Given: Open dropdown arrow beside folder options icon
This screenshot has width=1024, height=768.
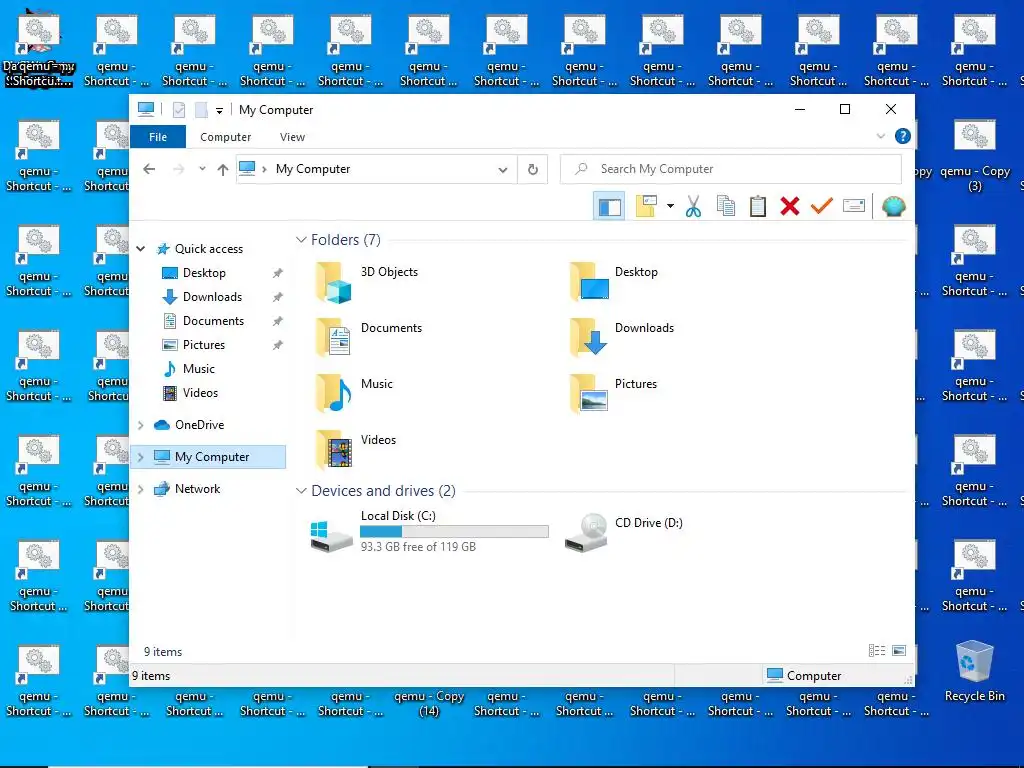Looking at the screenshot, I should click(x=670, y=206).
